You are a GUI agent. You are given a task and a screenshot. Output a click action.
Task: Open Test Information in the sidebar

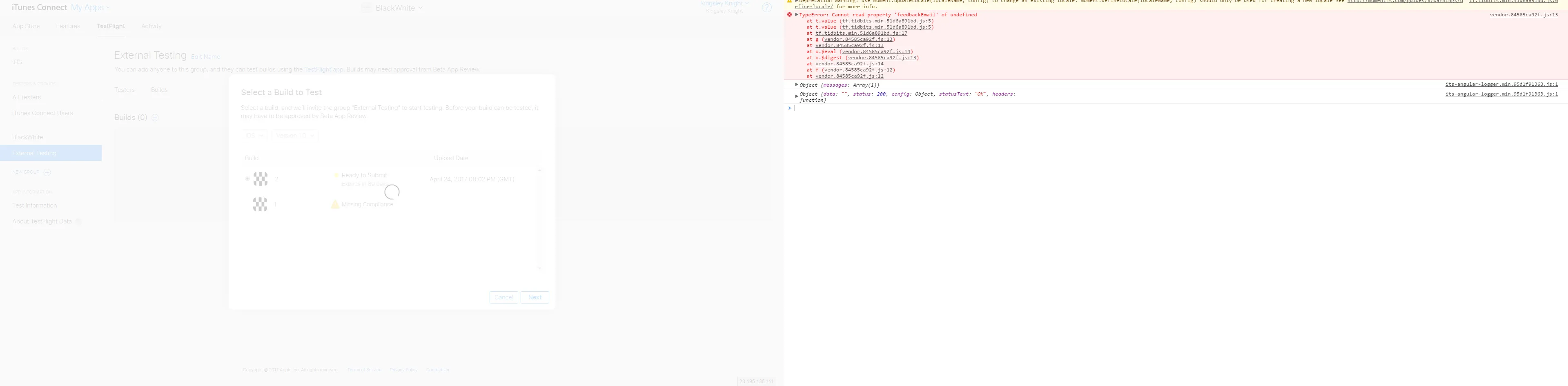point(35,206)
